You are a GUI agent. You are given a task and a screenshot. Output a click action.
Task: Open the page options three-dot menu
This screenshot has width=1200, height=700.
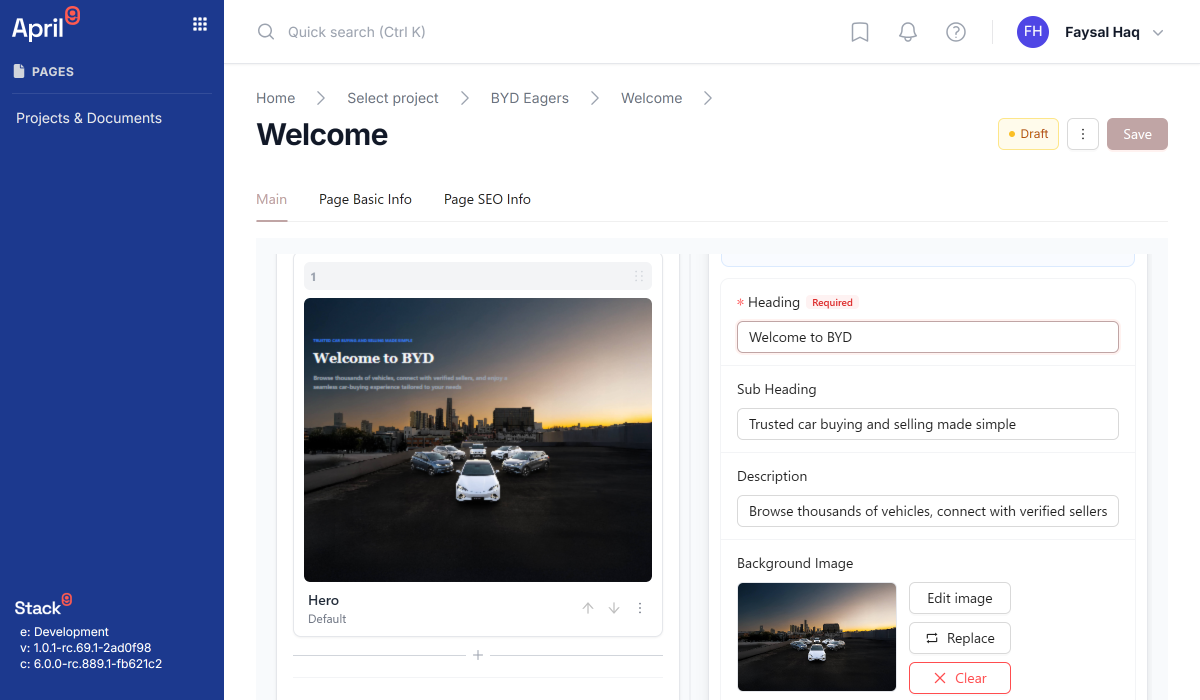pyautogui.click(x=1083, y=134)
